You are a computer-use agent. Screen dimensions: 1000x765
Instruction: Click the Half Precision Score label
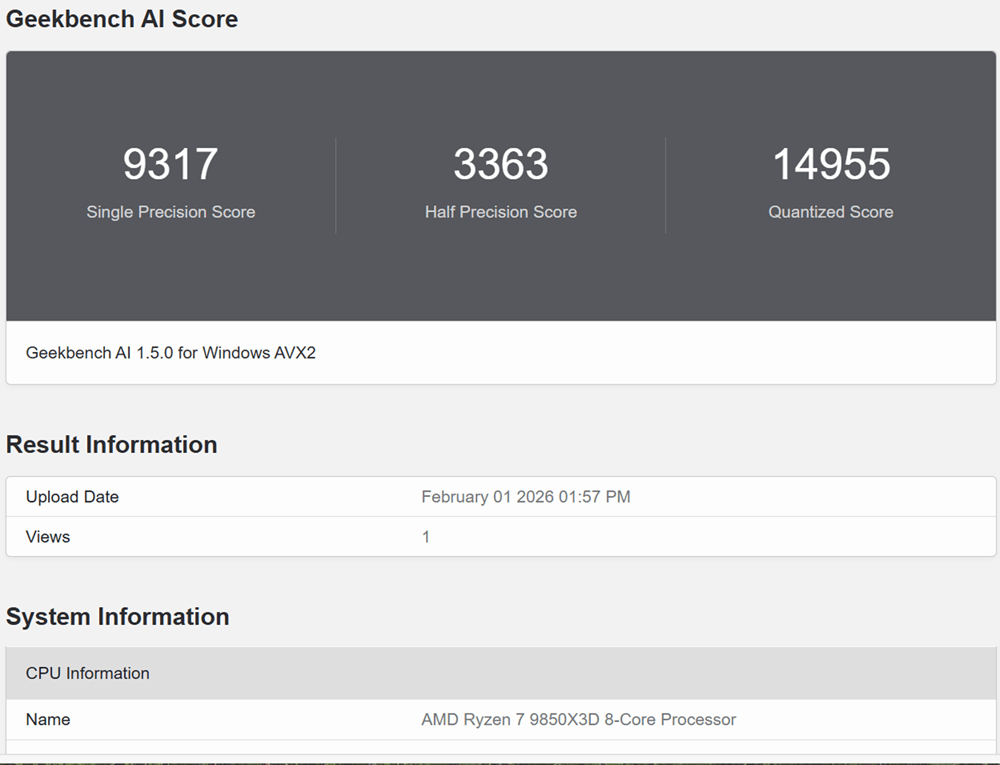500,212
